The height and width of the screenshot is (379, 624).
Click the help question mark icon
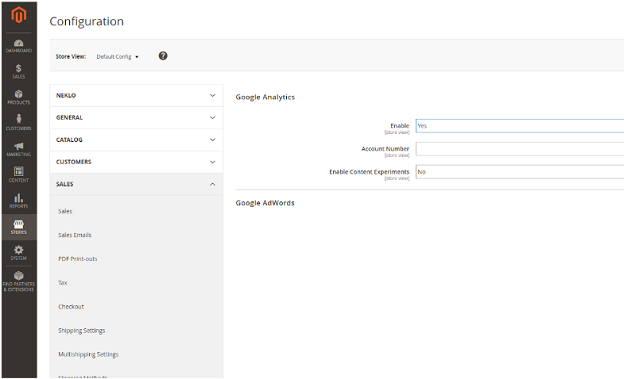click(163, 56)
